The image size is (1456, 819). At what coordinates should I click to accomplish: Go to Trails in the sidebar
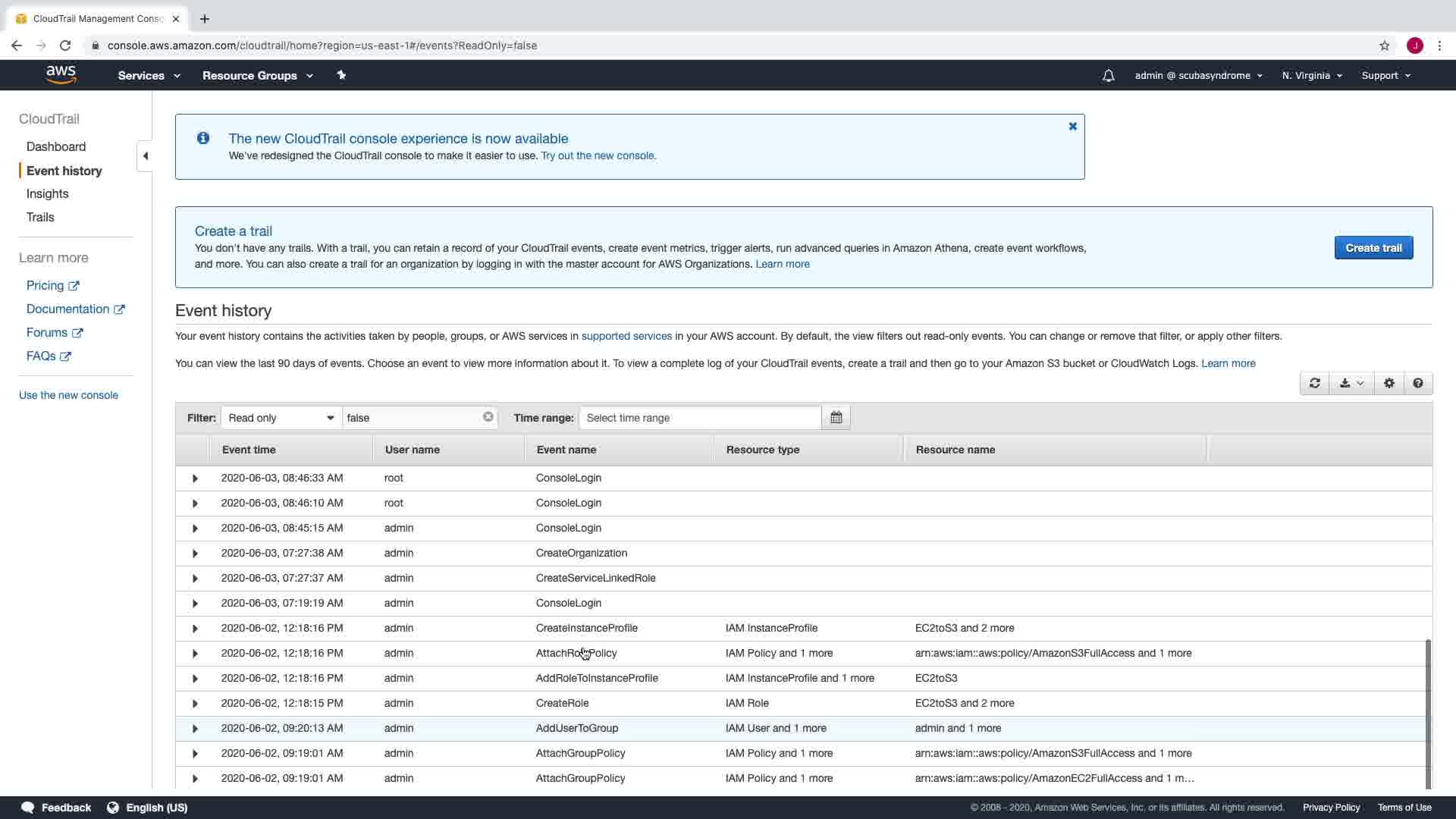40,218
